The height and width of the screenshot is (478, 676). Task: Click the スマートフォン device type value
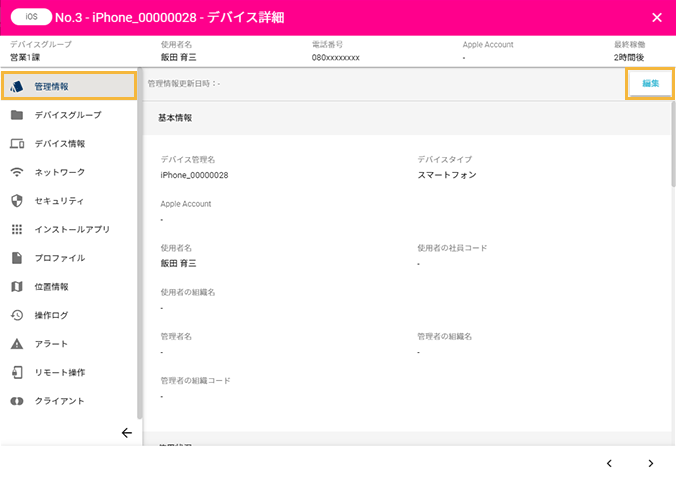click(447, 175)
